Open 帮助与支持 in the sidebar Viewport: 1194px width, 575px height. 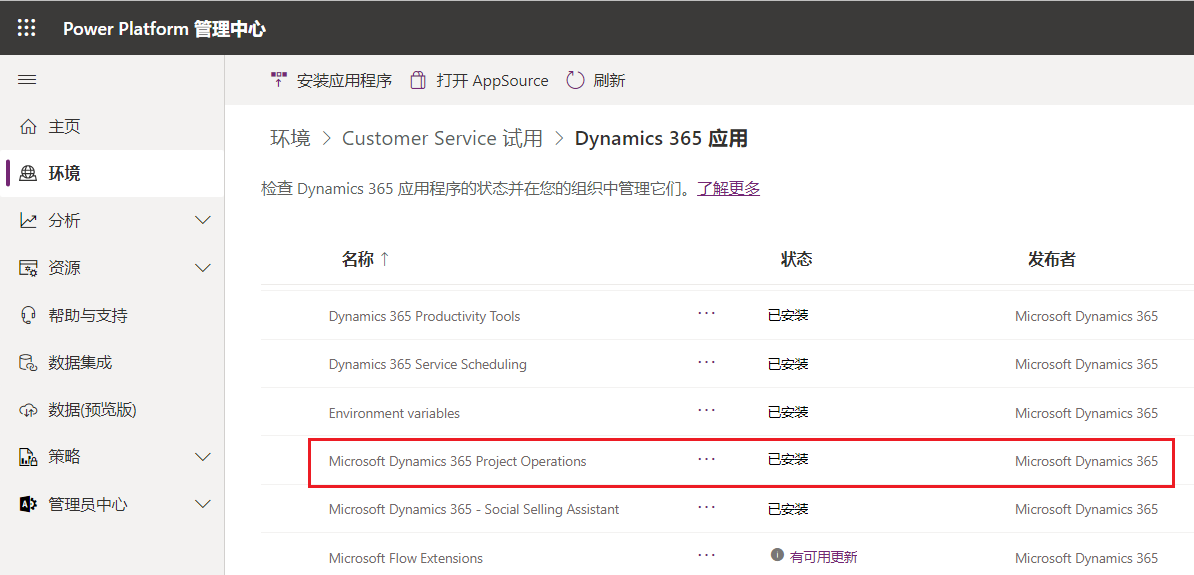pyautogui.click(x=88, y=315)
